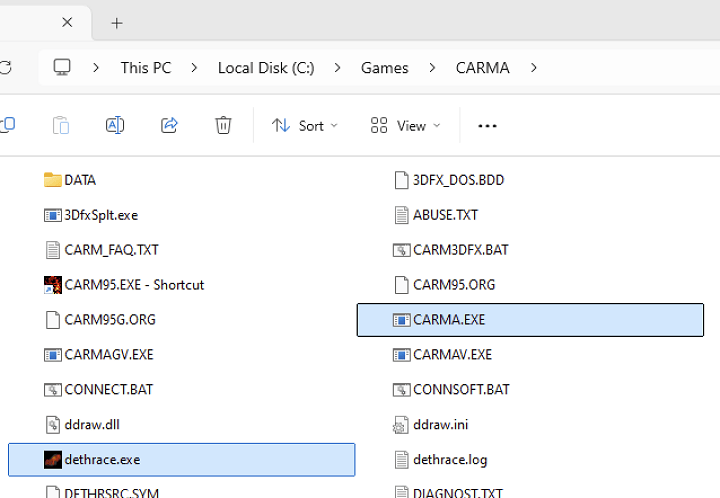Close the current File Explorer tab
720x498 pixels.
tap(67, 22)
